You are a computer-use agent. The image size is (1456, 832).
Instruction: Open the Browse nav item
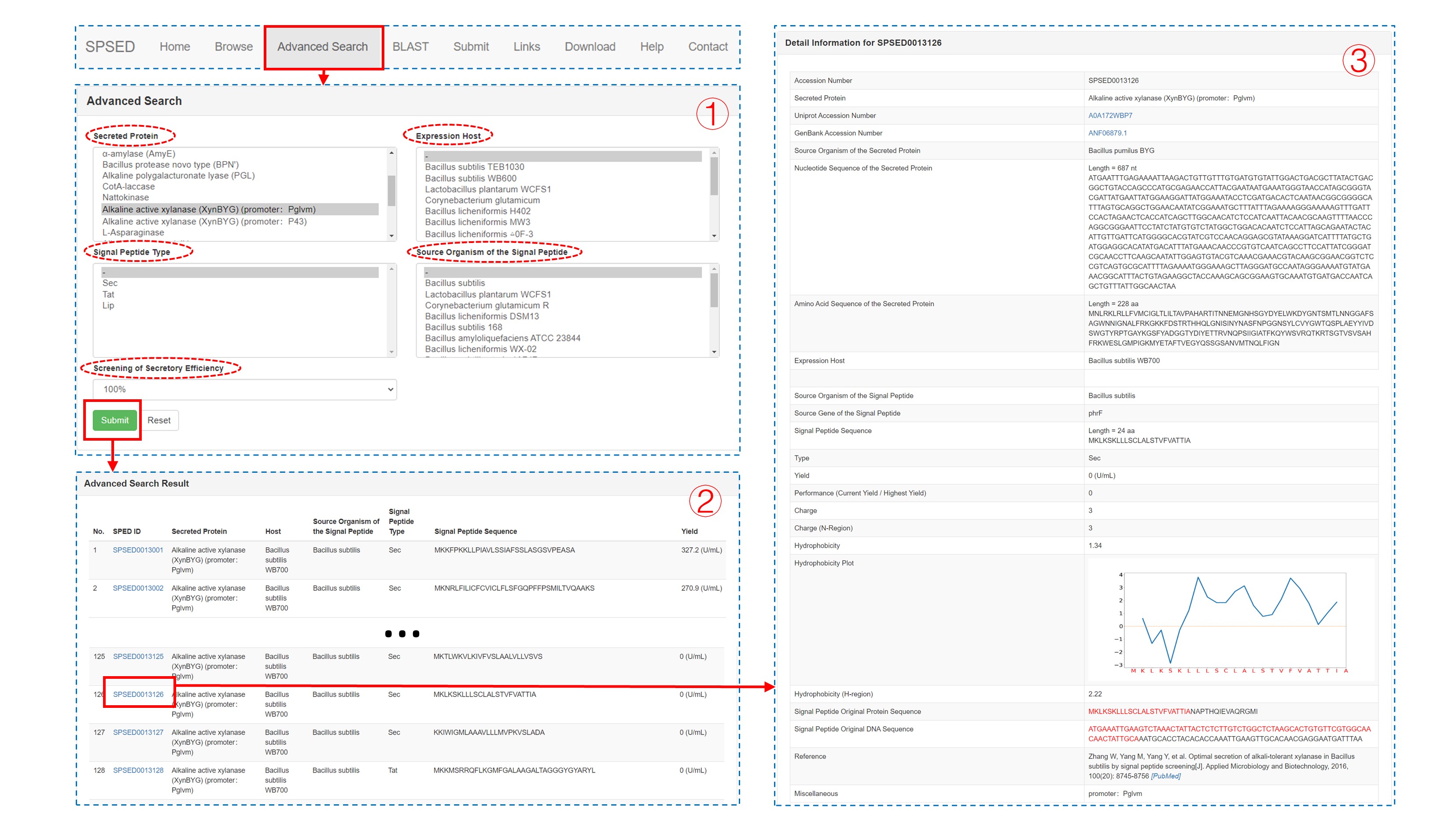234,47
